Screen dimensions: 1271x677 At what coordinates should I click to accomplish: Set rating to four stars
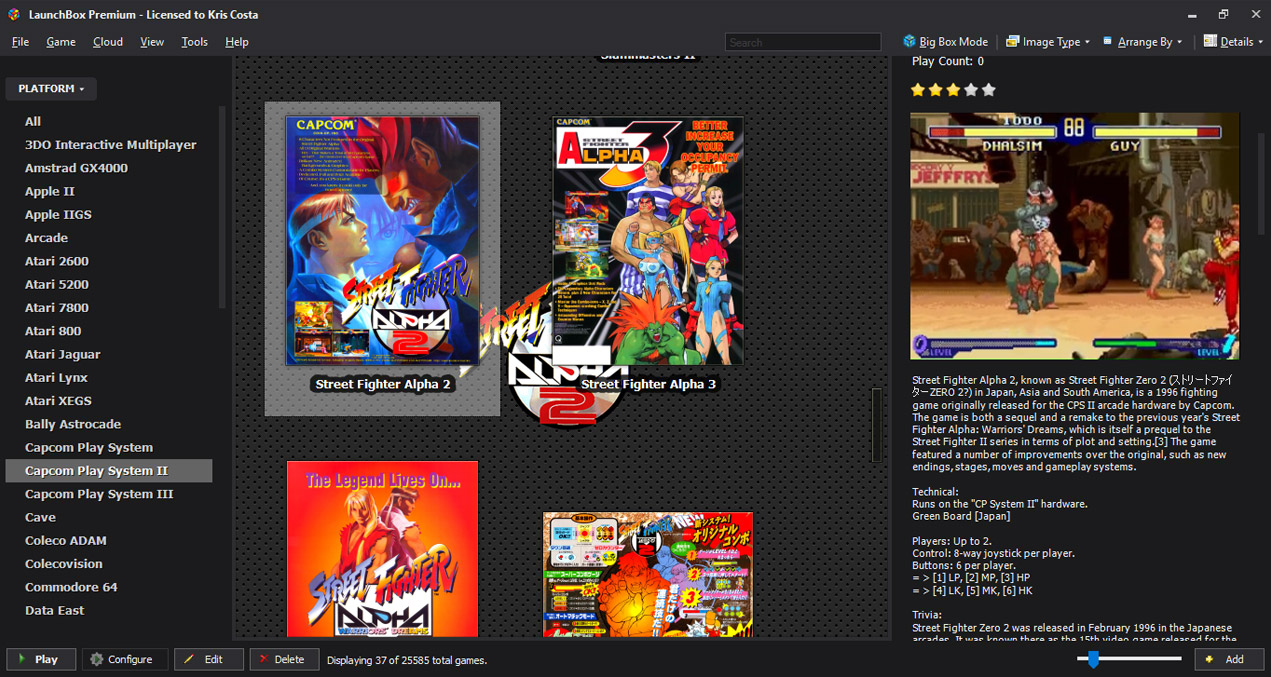tap(971, 90)
